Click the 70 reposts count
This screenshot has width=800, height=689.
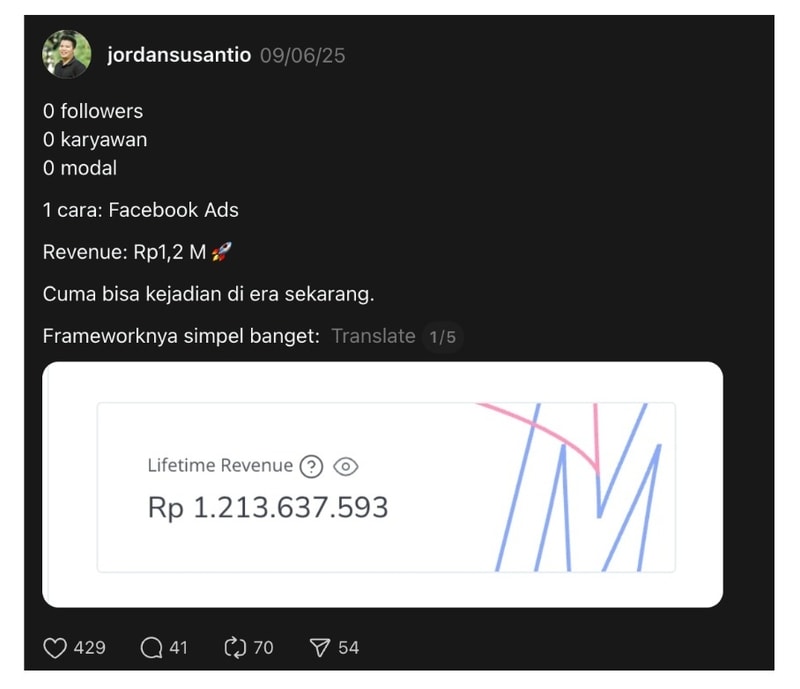pos(263,648)
